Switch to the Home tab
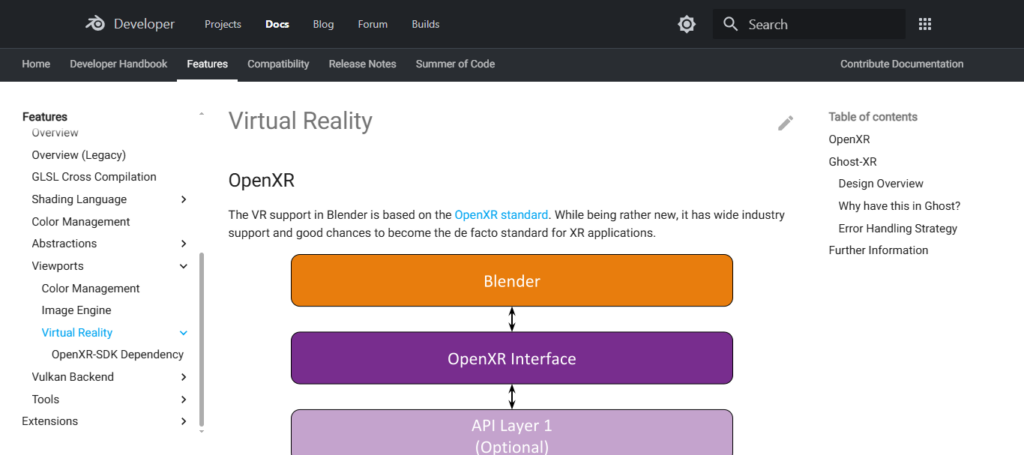1024x455 pixels. 36,64
